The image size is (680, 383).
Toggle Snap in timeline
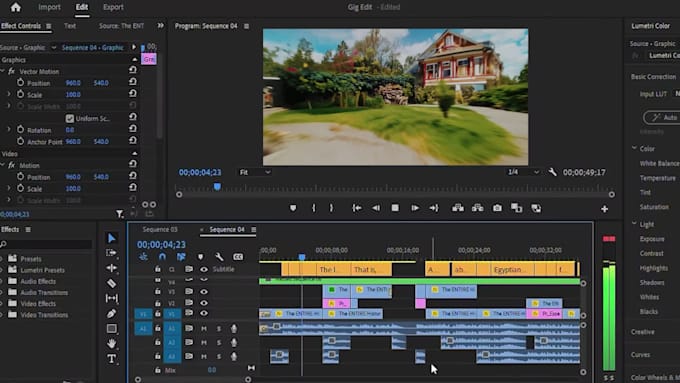tap(162, 257)
